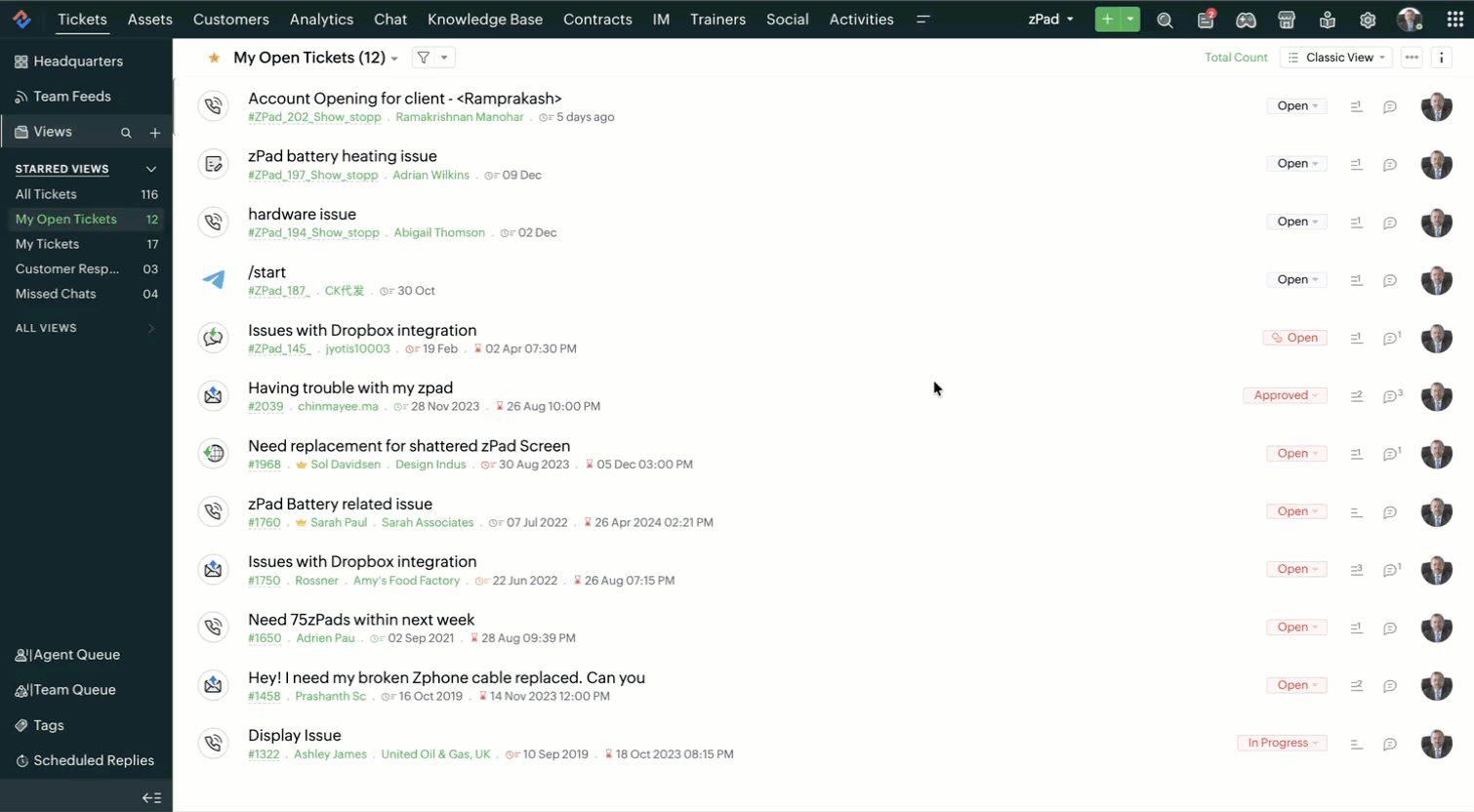This screenshot has width=1474, height=812.
Task: Open the game controller gamification icon
Action: tap(1247, 20)
